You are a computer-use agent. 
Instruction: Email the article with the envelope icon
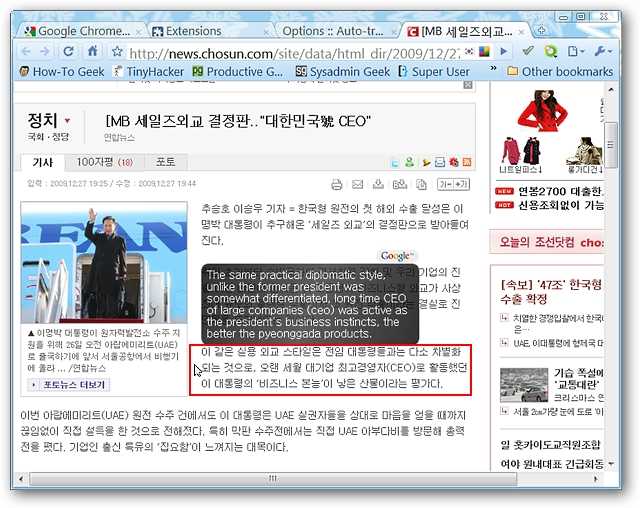point(358,184)
